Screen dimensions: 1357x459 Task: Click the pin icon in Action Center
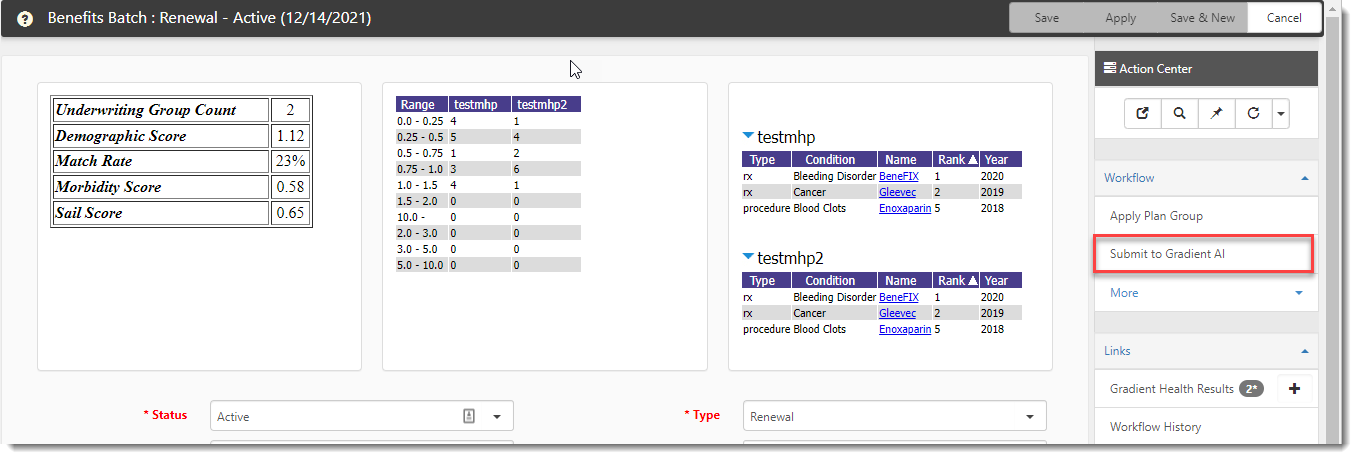(x=1217, y=114)
